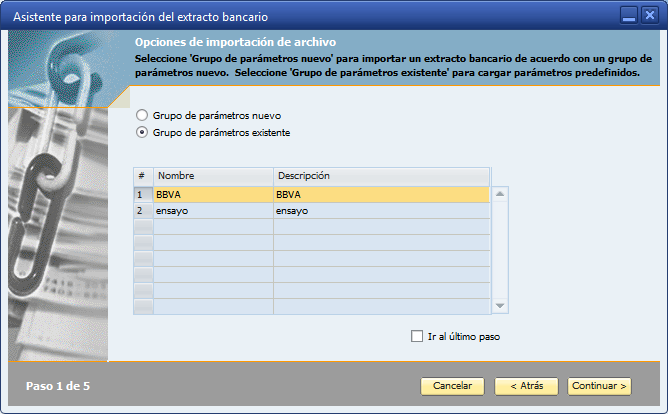Screen dimensions: 668x414
Task: Select row number 2 in the table
Action: [x=142, y=212]
